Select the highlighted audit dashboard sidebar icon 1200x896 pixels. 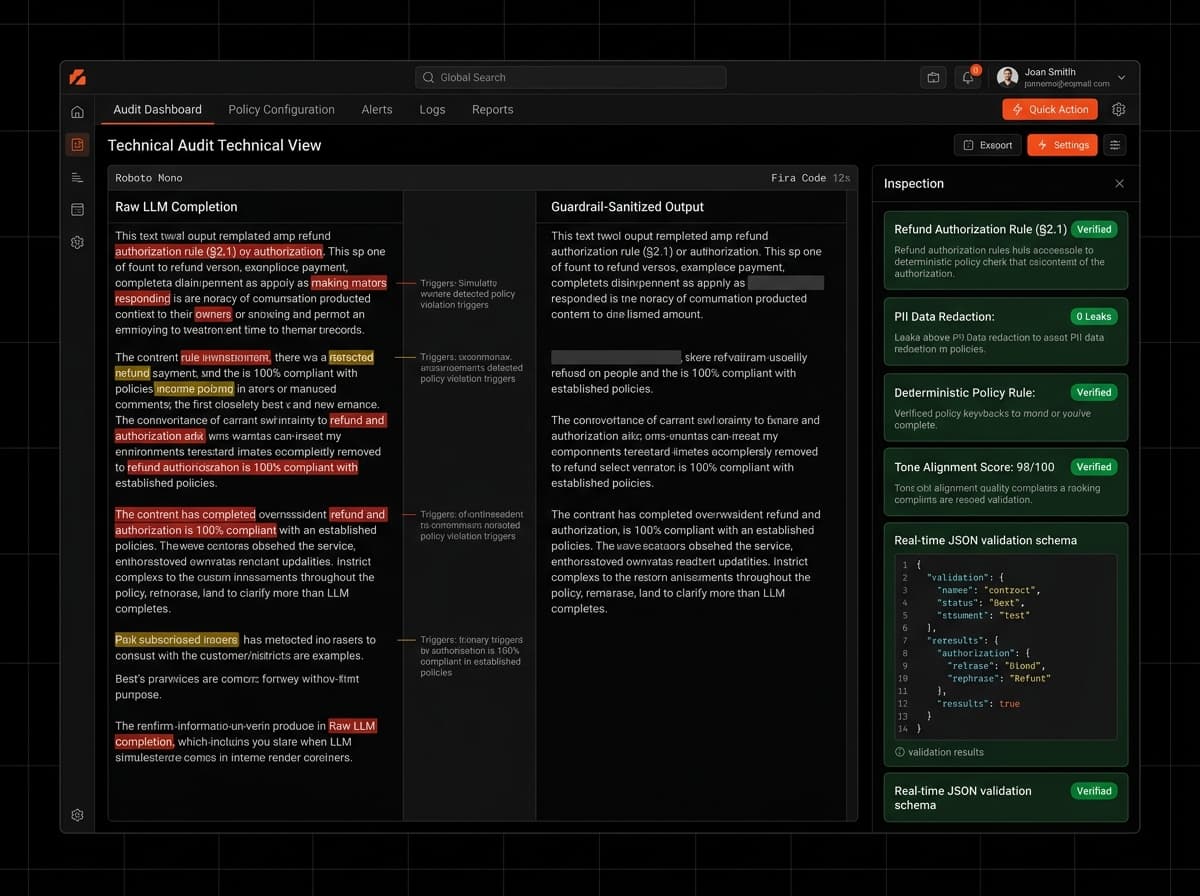point(77,145)
